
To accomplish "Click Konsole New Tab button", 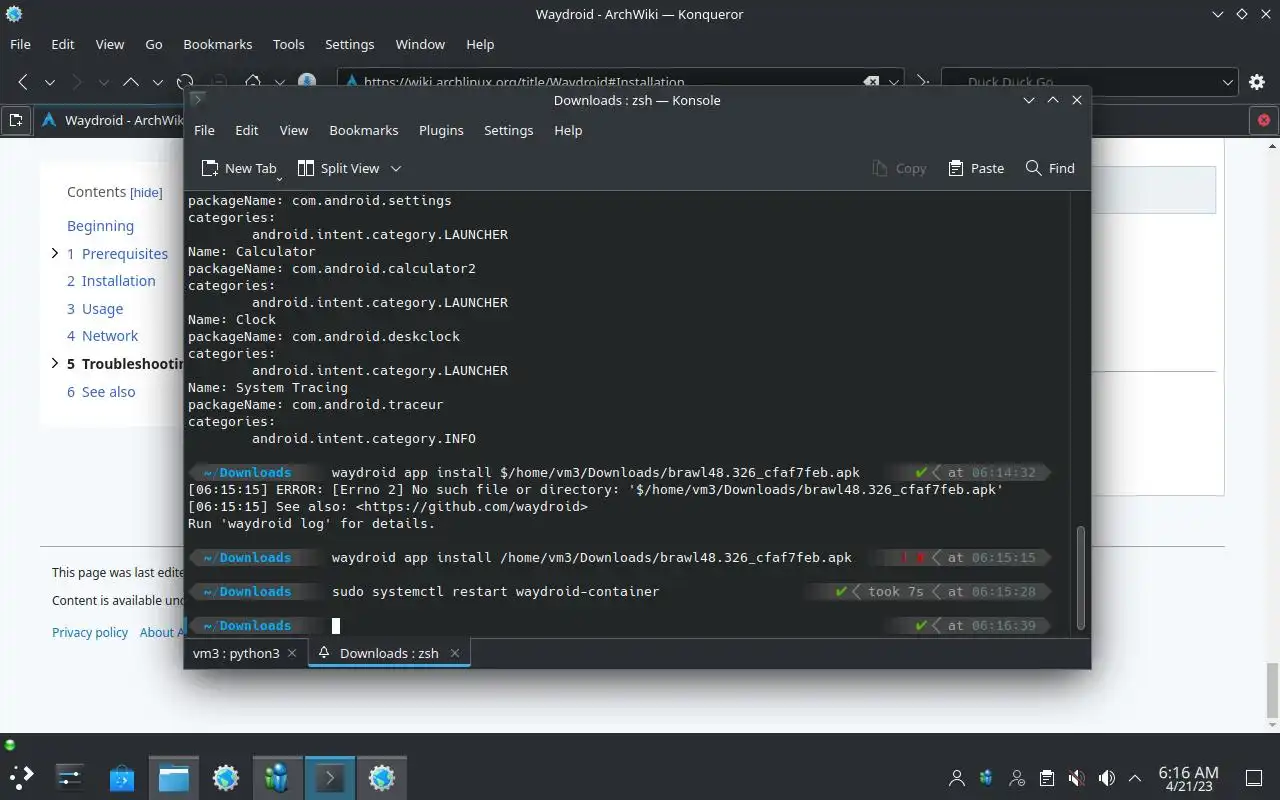I will pyautogui.click(x=239, y=168).
